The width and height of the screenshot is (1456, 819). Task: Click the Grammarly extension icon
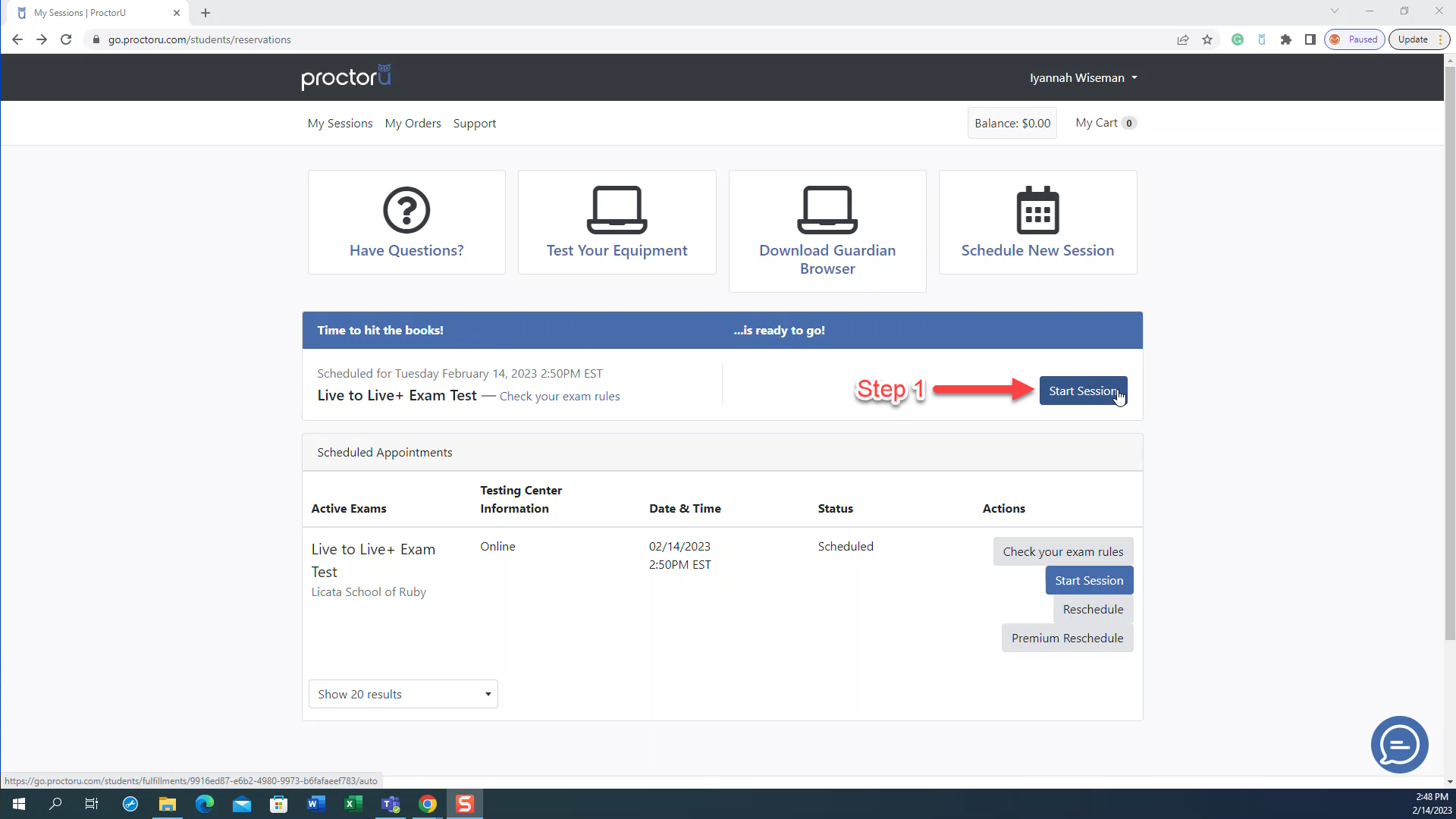(x=1237, y=39)
